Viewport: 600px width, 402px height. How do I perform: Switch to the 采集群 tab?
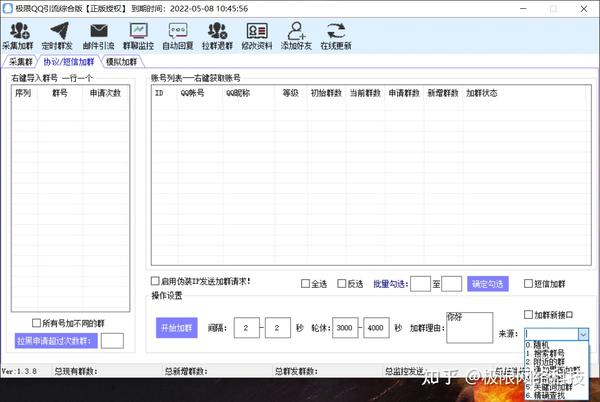click(20, 62)
